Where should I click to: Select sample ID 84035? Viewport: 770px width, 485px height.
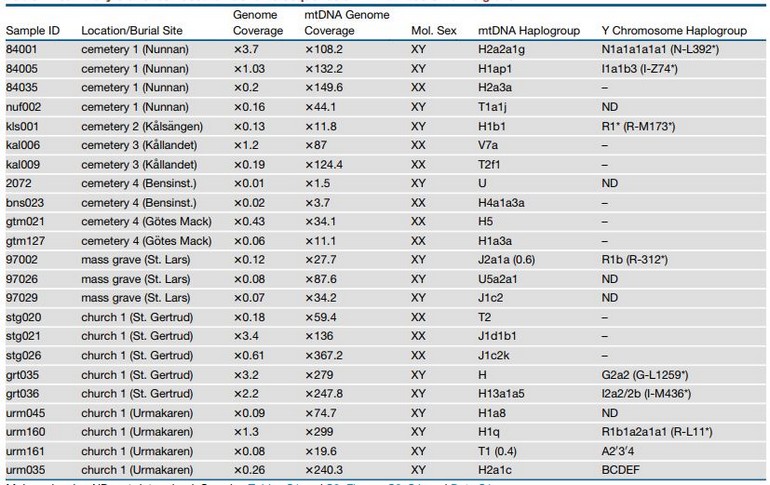pos(22,88)
